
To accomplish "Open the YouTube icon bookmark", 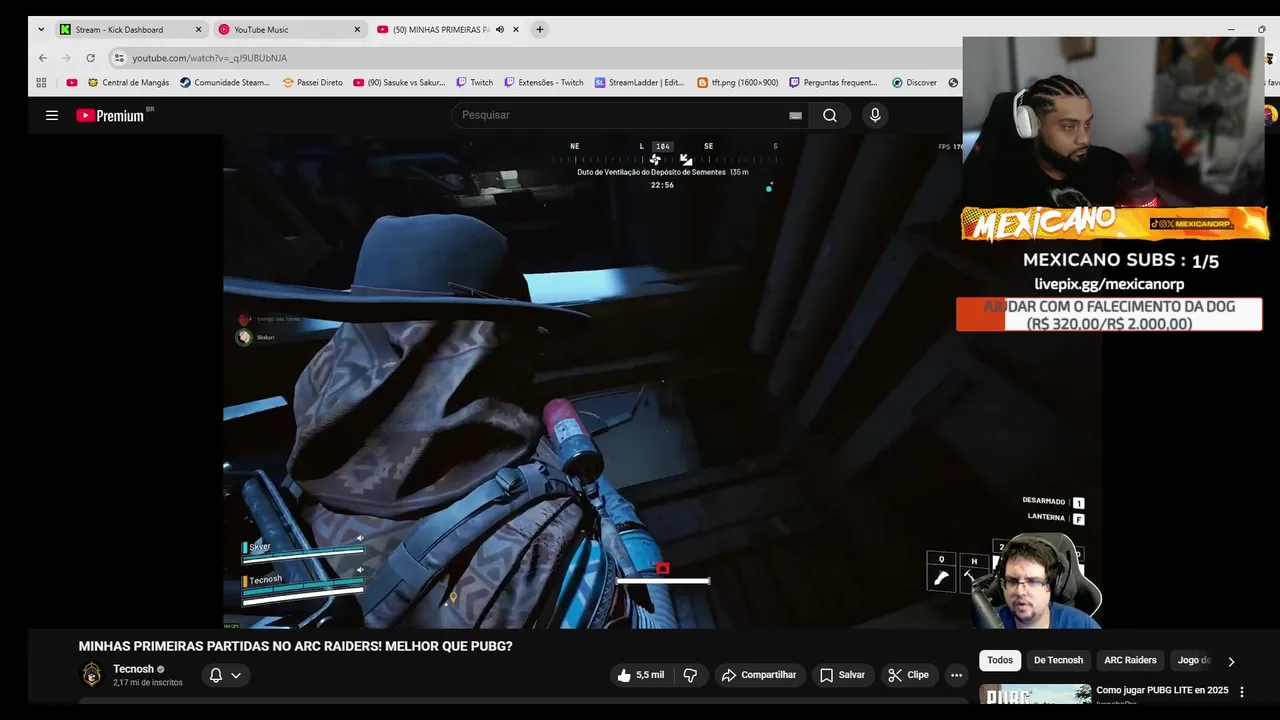I will tap(72, 83).
